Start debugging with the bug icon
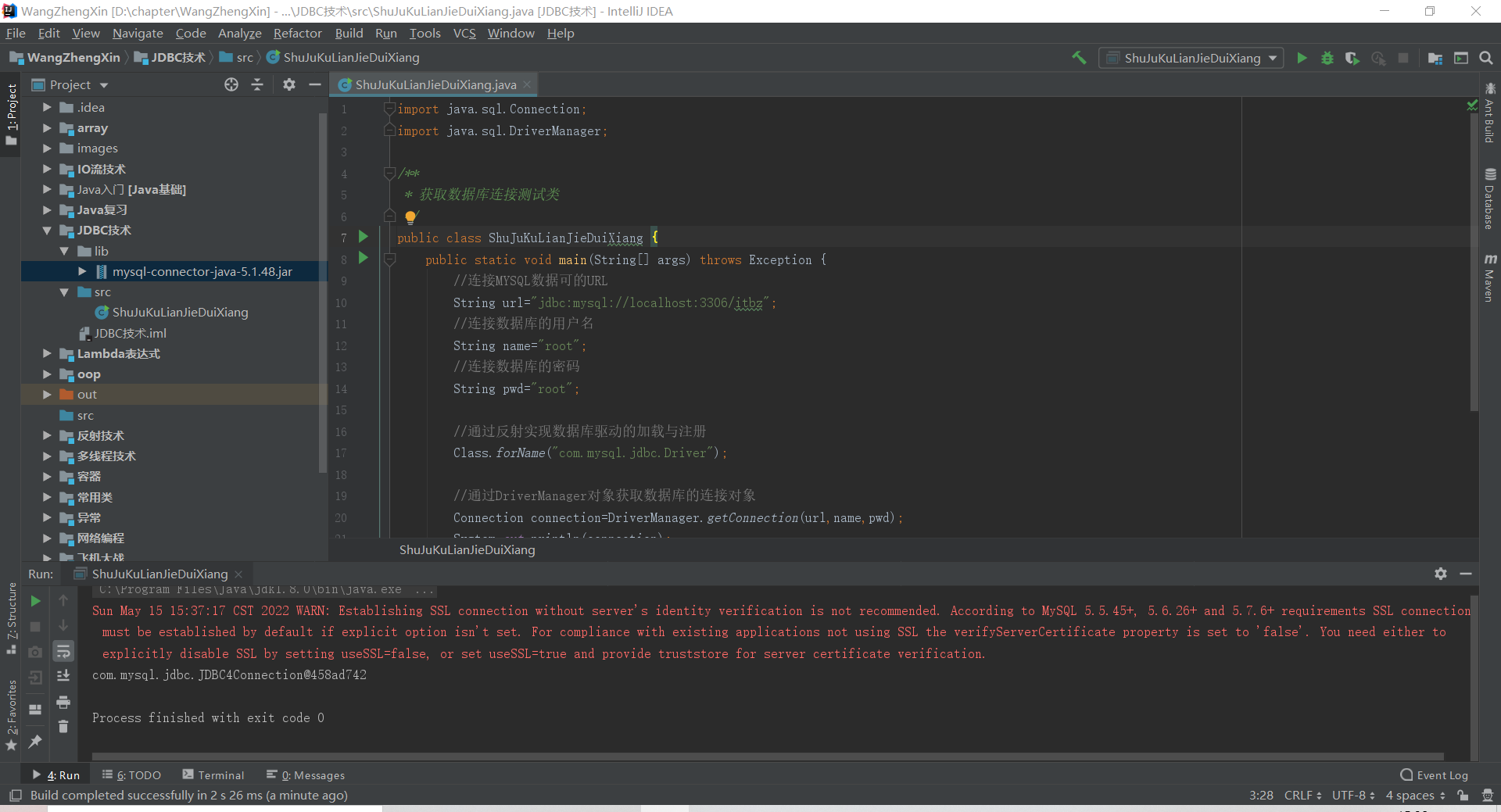 pyautogui.click(x=1327, y=58)
